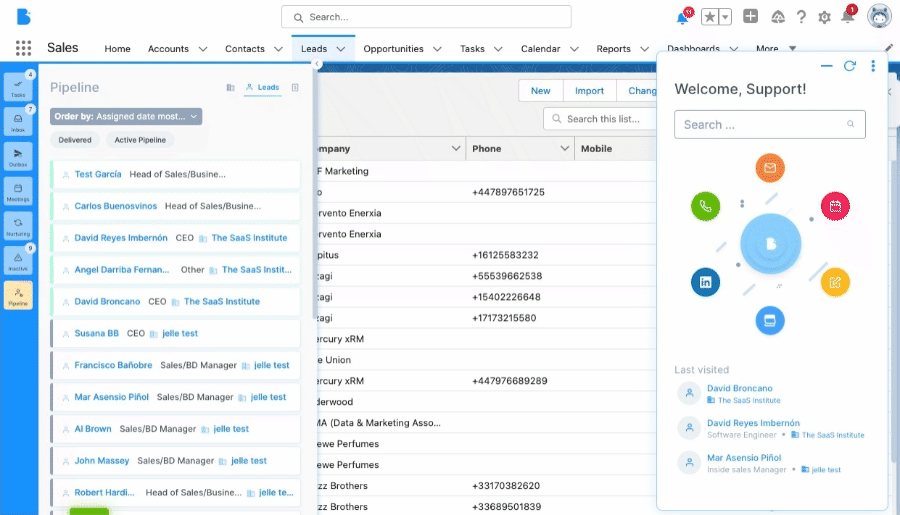Open Test García lead link
Screen dimensions: 900x515
click(98, 174)
